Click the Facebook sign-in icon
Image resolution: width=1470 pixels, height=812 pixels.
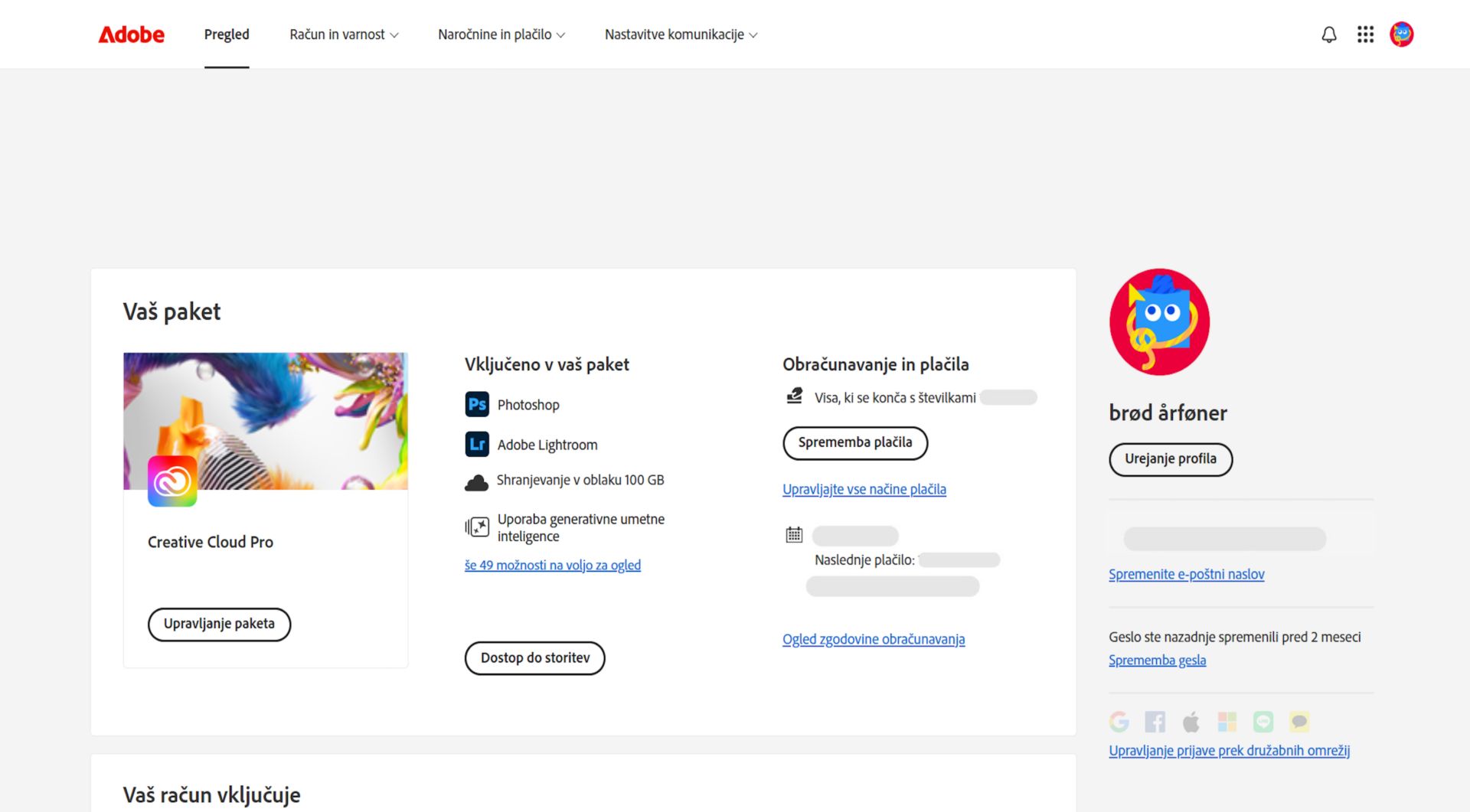(x=1155, y=722)
